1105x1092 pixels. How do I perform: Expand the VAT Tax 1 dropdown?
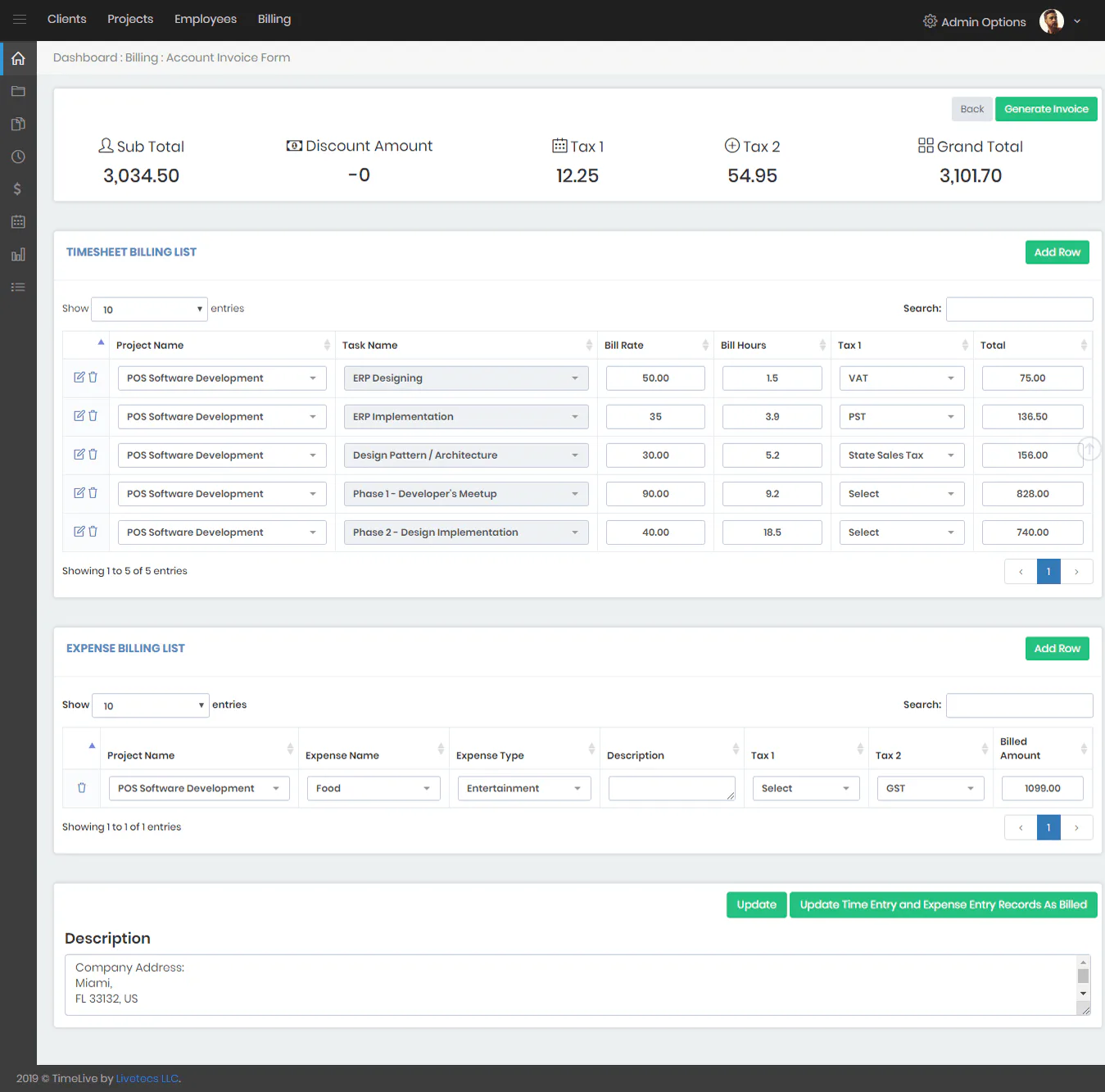pyautogui.click(x=902, y=378)
